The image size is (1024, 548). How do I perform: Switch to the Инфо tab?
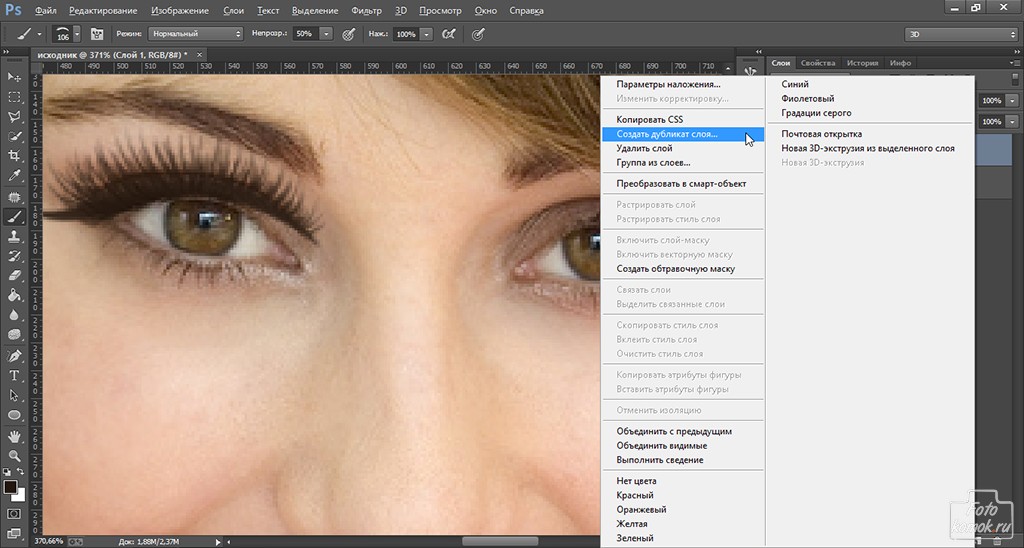900,63
